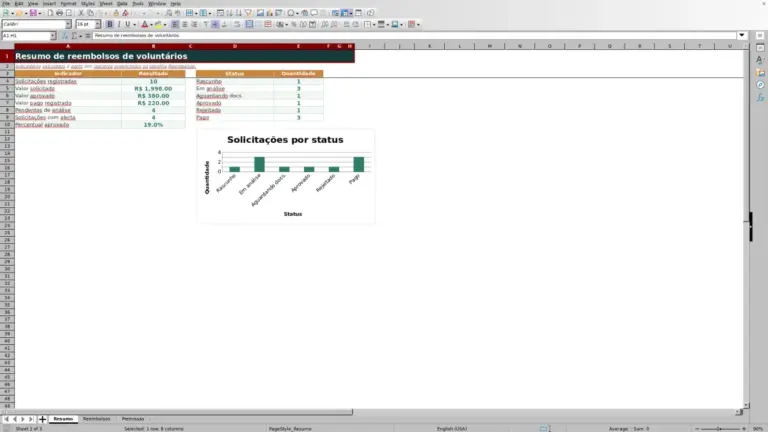This screenshot has width=768, height=432.
Task: Expand the formula bar arrow
Action: [x=742, y=36]
